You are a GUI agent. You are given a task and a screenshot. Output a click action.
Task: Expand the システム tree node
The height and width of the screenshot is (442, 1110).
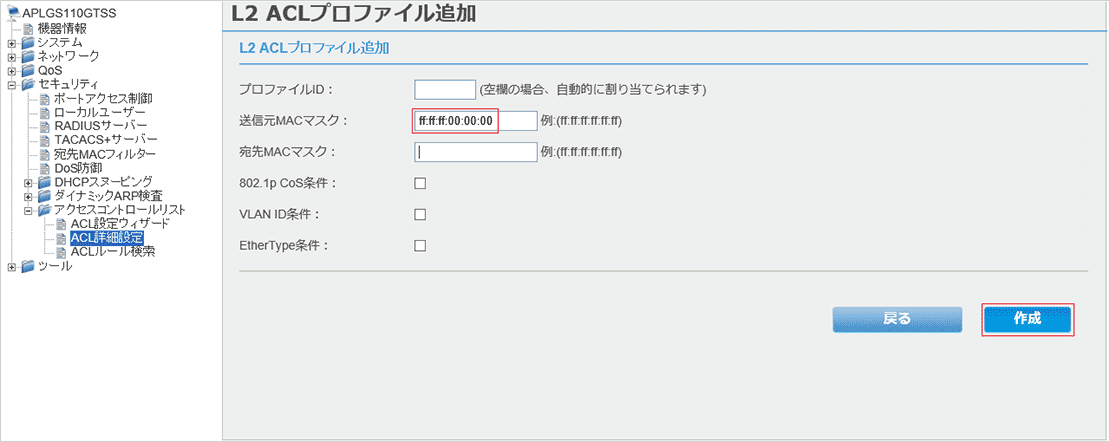click(11, 43)
